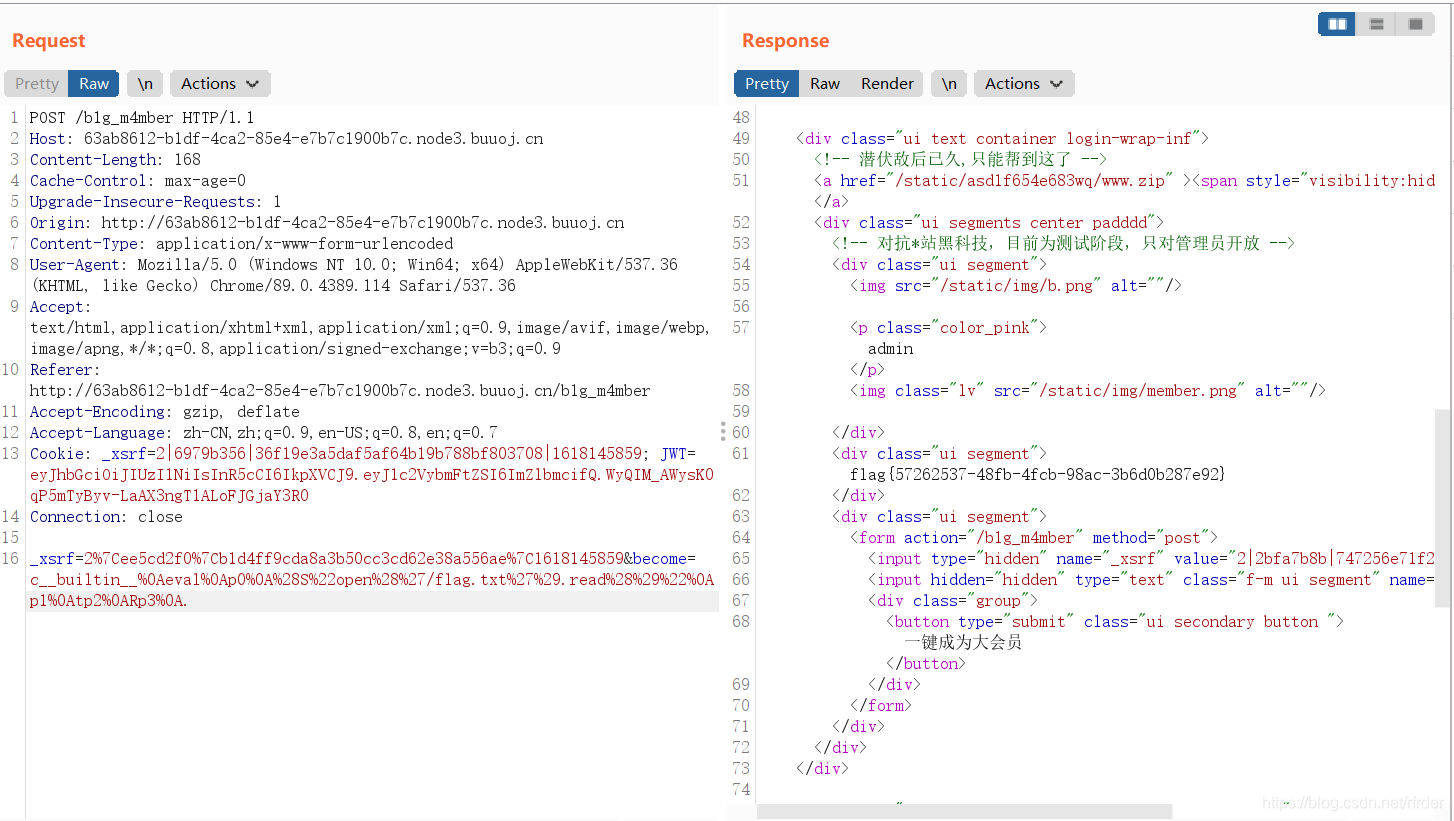Click the Content-Length: 168 header
Screen dimensions: 1454x821
(115, 160)
